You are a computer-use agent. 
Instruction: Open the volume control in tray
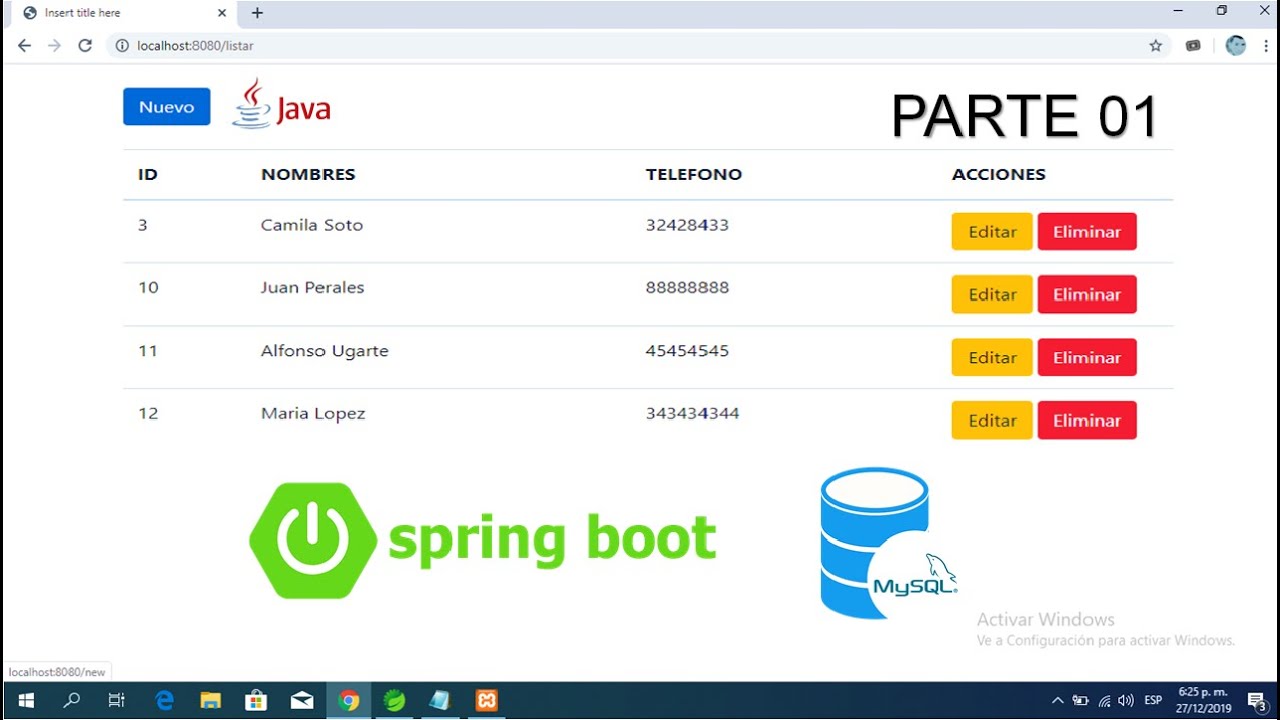click(x=1126, y=700)
